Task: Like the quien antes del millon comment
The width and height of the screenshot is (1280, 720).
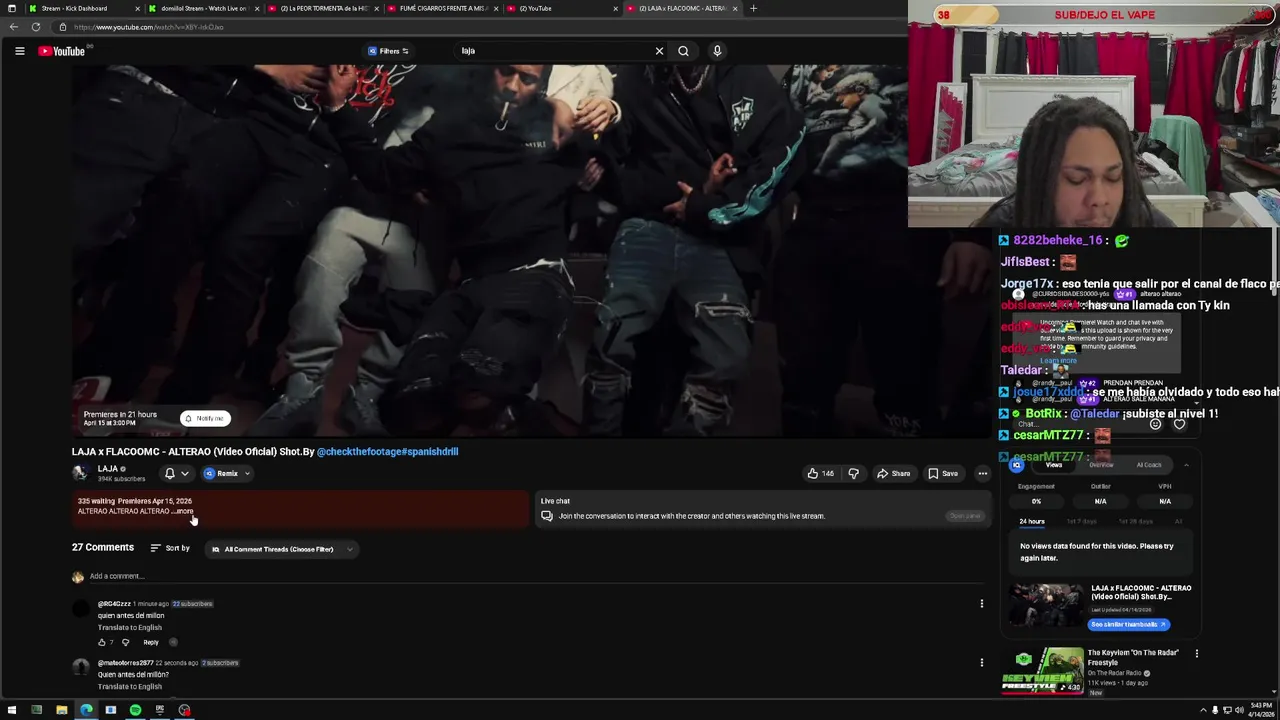Action: coord(101,642)
